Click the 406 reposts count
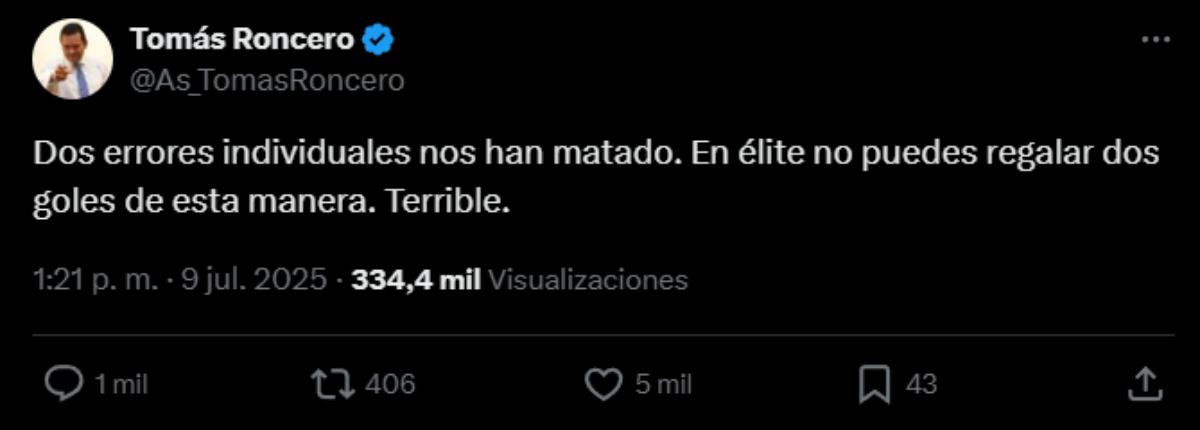Image resolution: width=1200 pixels, height=430 pixels. 389,384
